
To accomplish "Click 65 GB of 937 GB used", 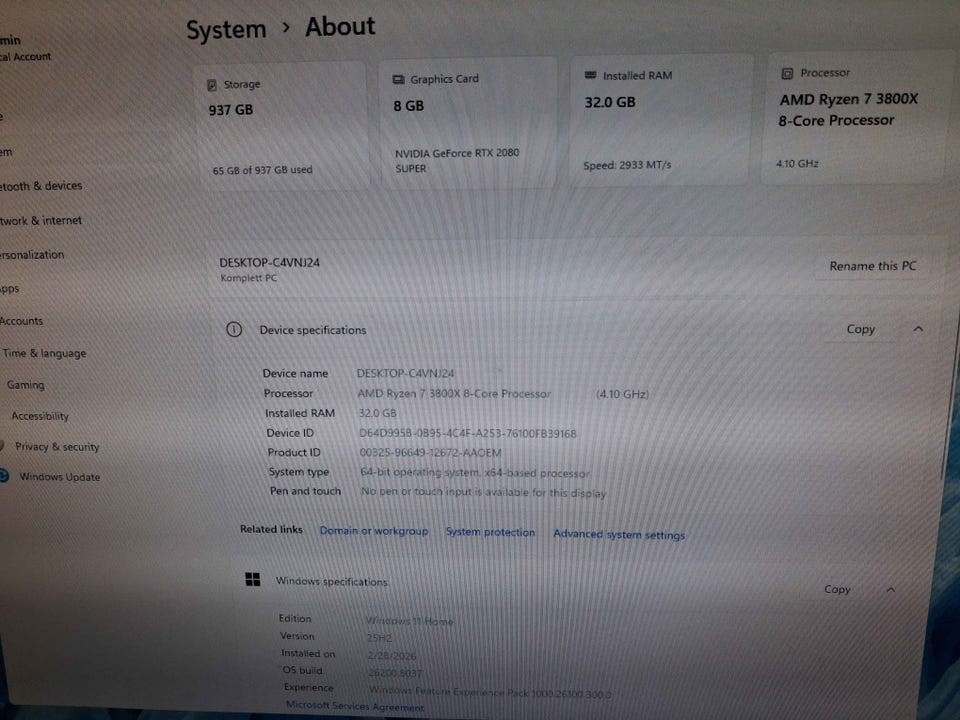I will coord(262,170).
